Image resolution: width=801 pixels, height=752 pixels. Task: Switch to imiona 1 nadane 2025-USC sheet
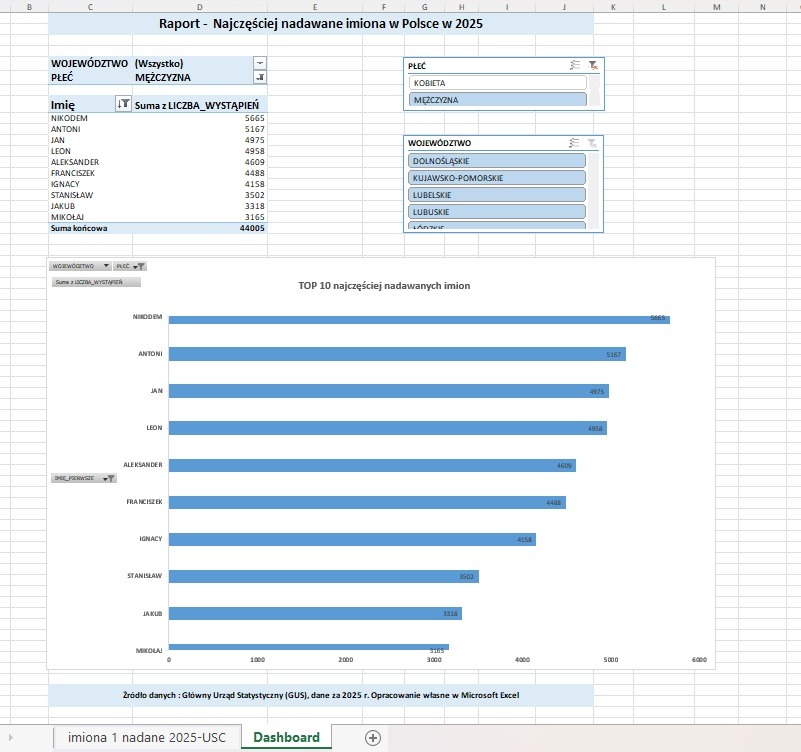(147, 738)
